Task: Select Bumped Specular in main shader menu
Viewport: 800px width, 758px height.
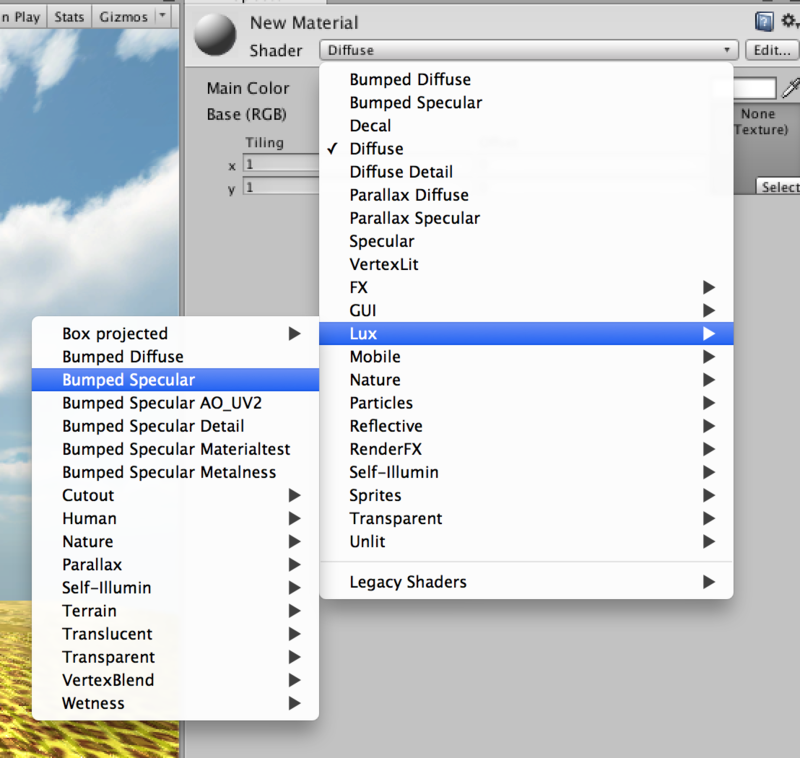Action: [x=526, y=103]
